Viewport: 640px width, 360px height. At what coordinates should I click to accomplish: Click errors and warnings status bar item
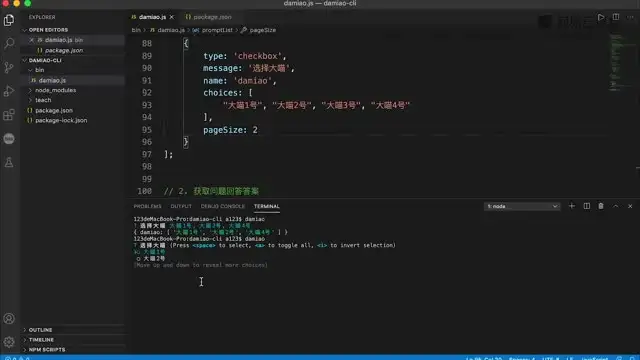point(17,358)
